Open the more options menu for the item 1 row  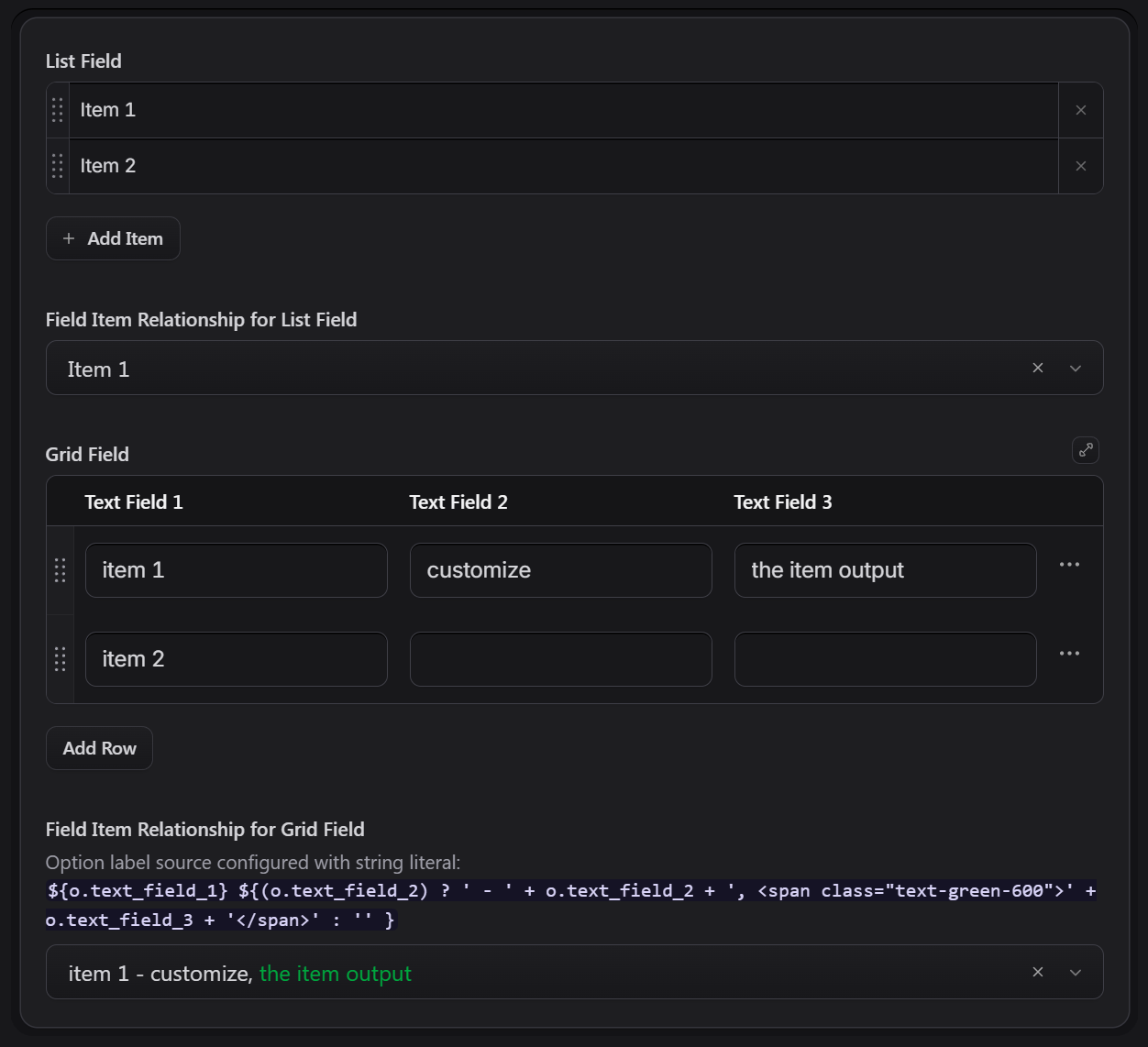tap(1069, 565)
